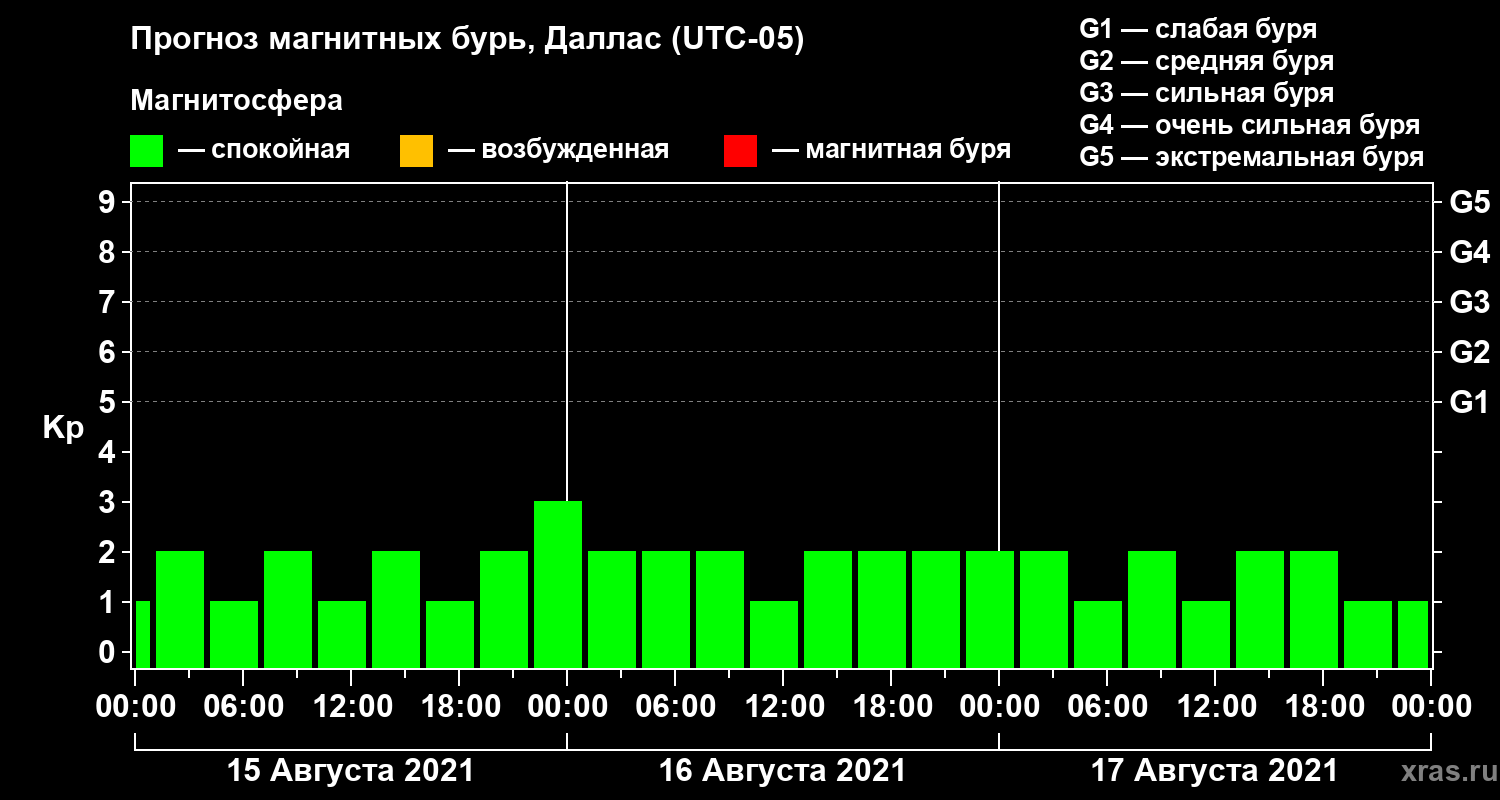Viewport: 1500px width, 800px height.
Task: Click the 'G2' label on right axis
Action: coord(1470,352)
